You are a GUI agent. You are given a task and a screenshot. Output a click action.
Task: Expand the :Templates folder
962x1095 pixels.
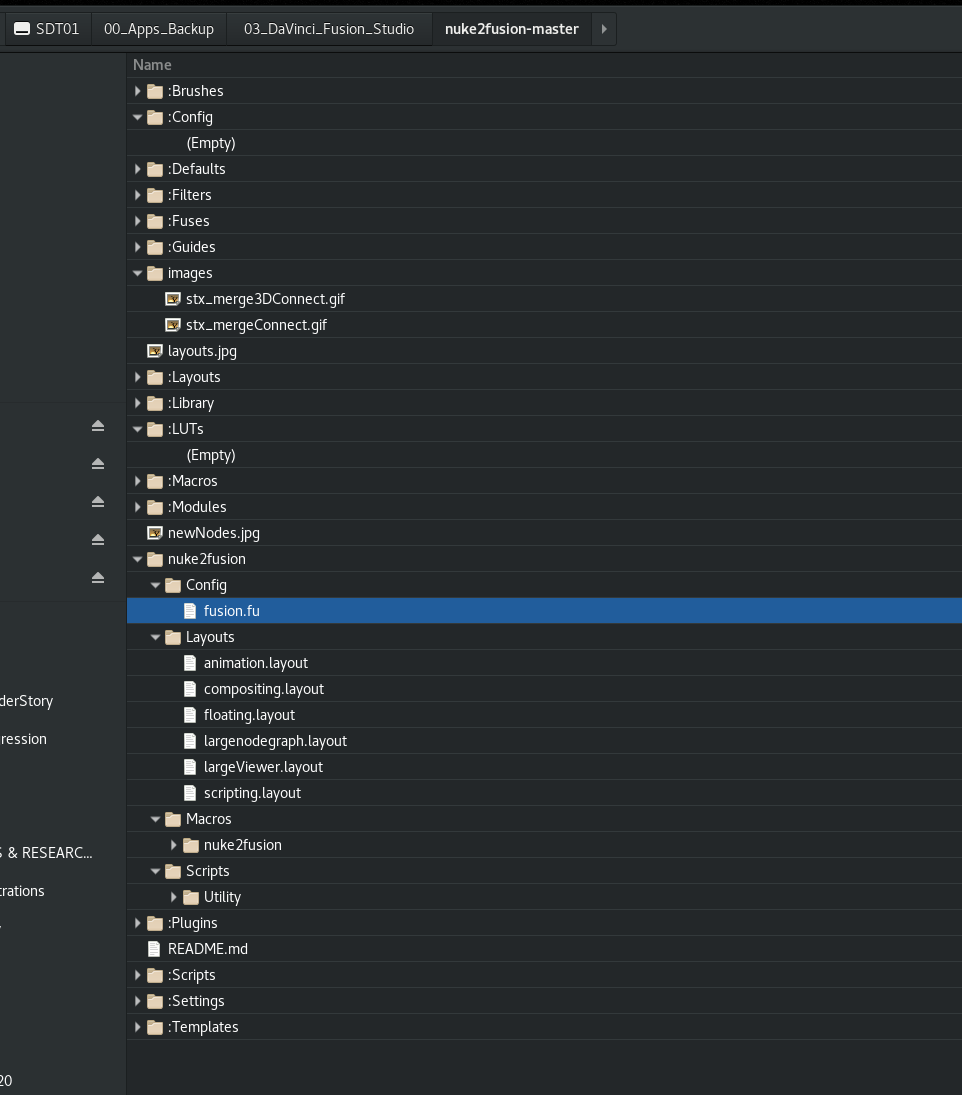click(138, 1027)
